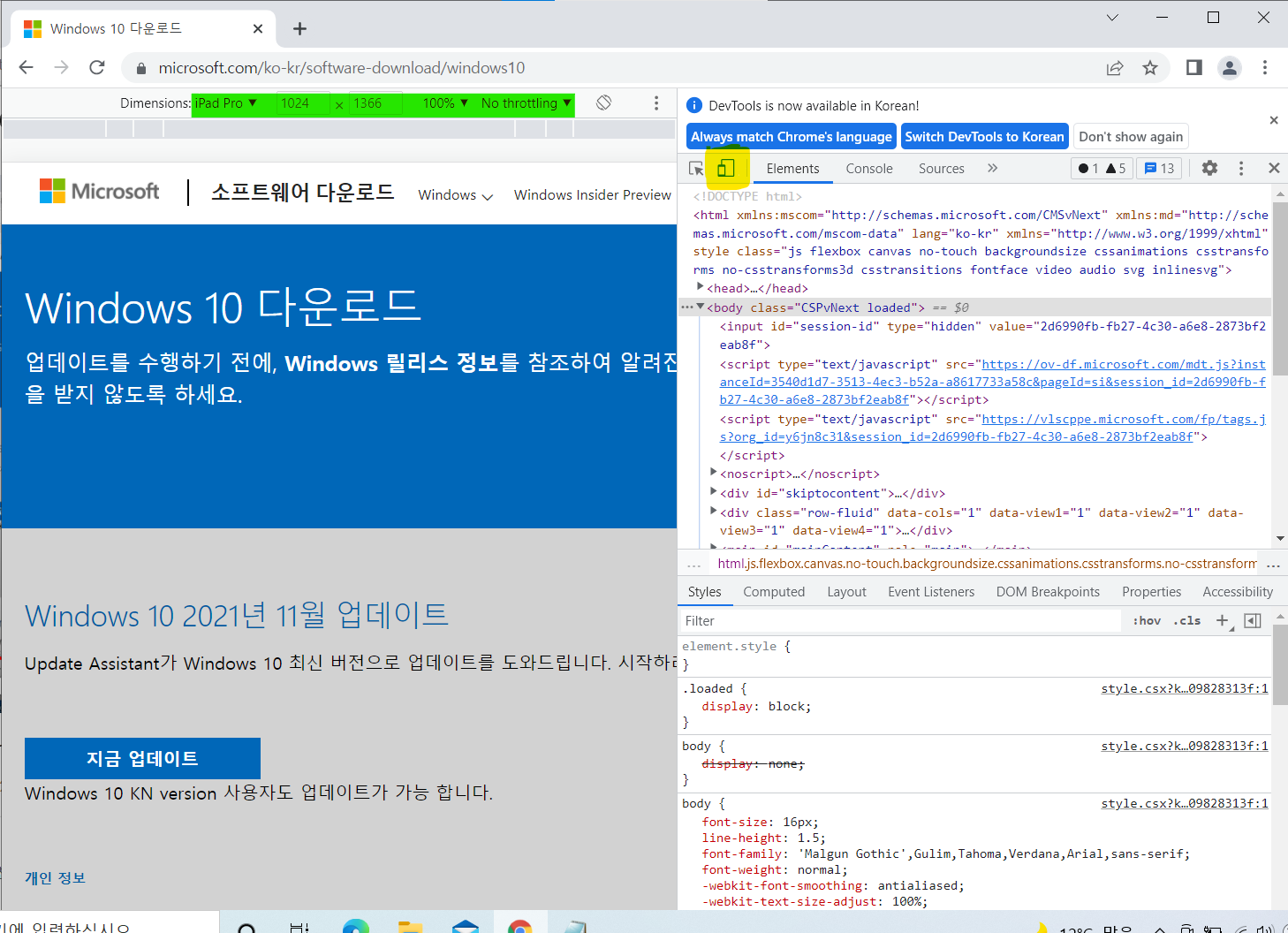The height and width of the screenshot is (933, 1288).
Task: Open the Properties tab
Action: click(1151, 592)
